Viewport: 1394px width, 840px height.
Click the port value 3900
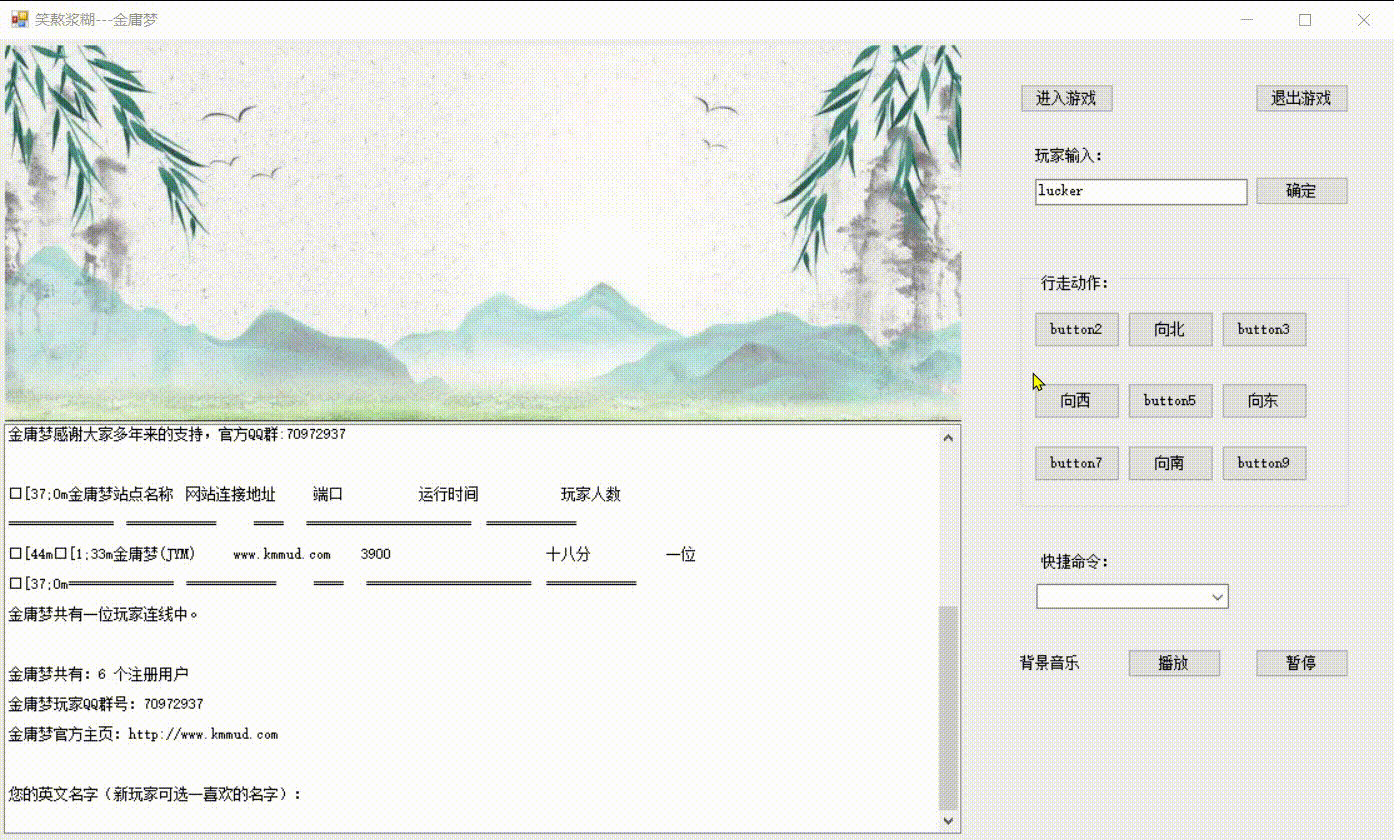tap(375, 554)
